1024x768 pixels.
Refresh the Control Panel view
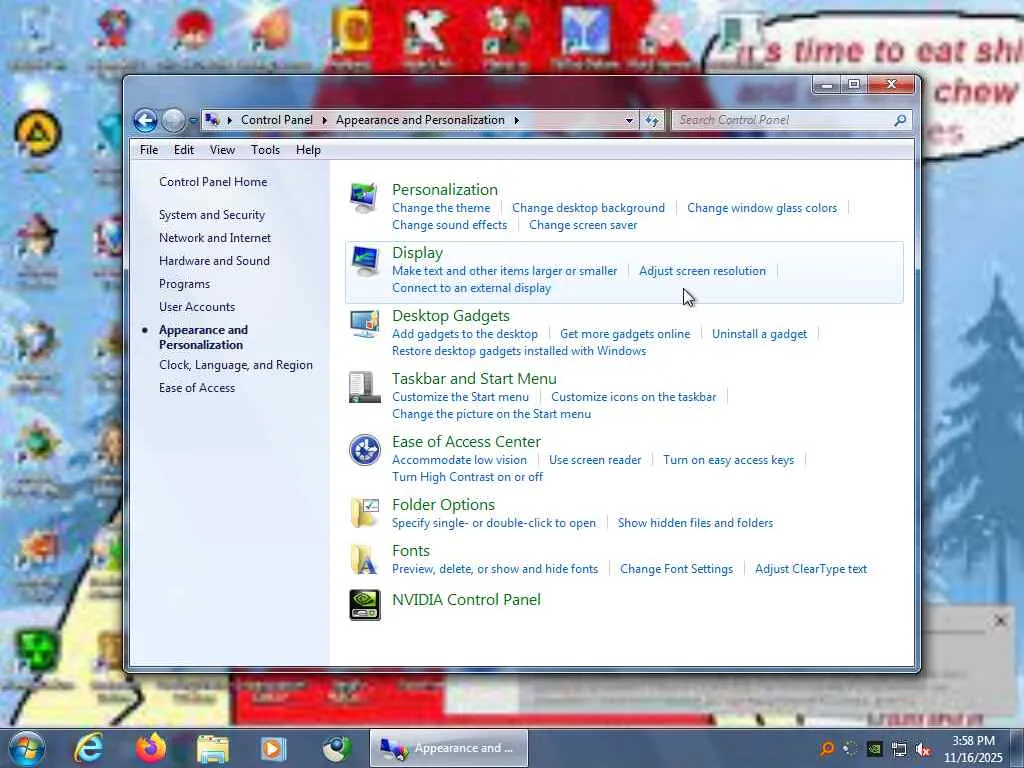click(652, 120)
